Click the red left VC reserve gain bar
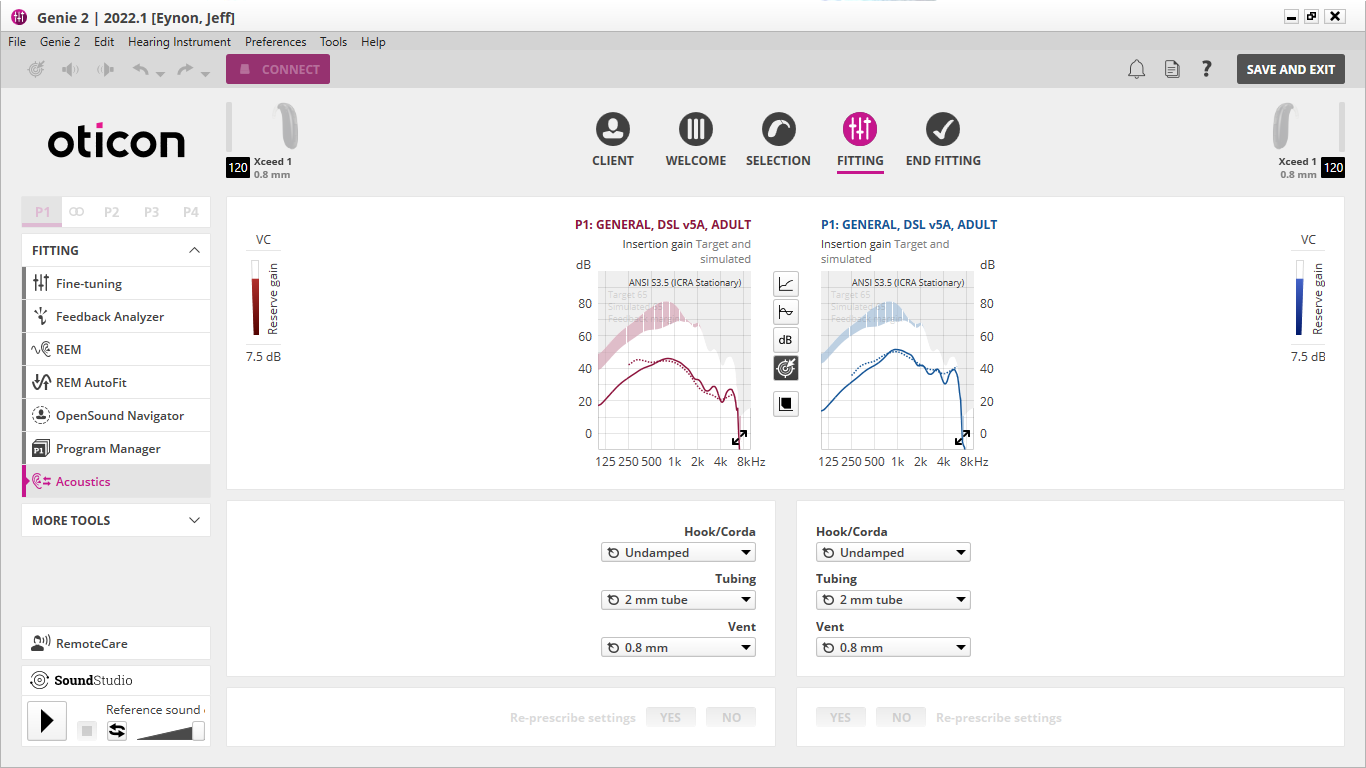The width and height of the screenshot is (1366, 768). (x=255, y=298)
